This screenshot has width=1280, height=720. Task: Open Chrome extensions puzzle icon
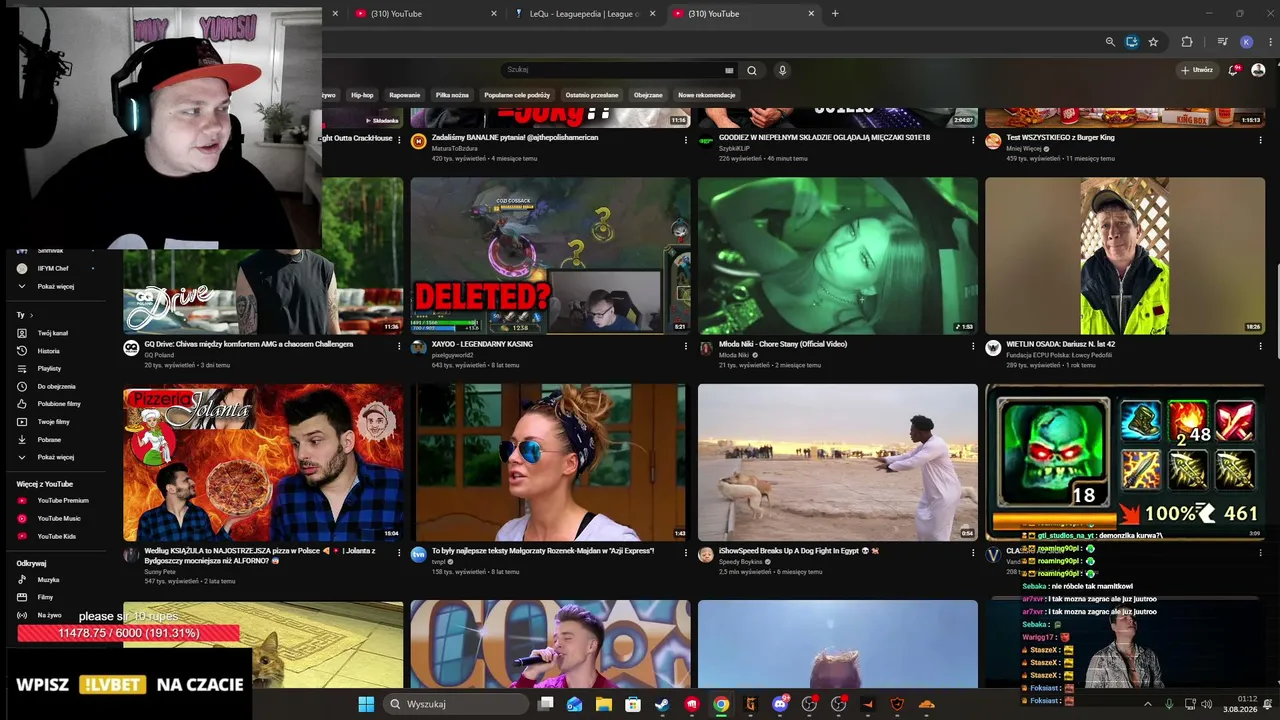click(x=1187, y=42)
